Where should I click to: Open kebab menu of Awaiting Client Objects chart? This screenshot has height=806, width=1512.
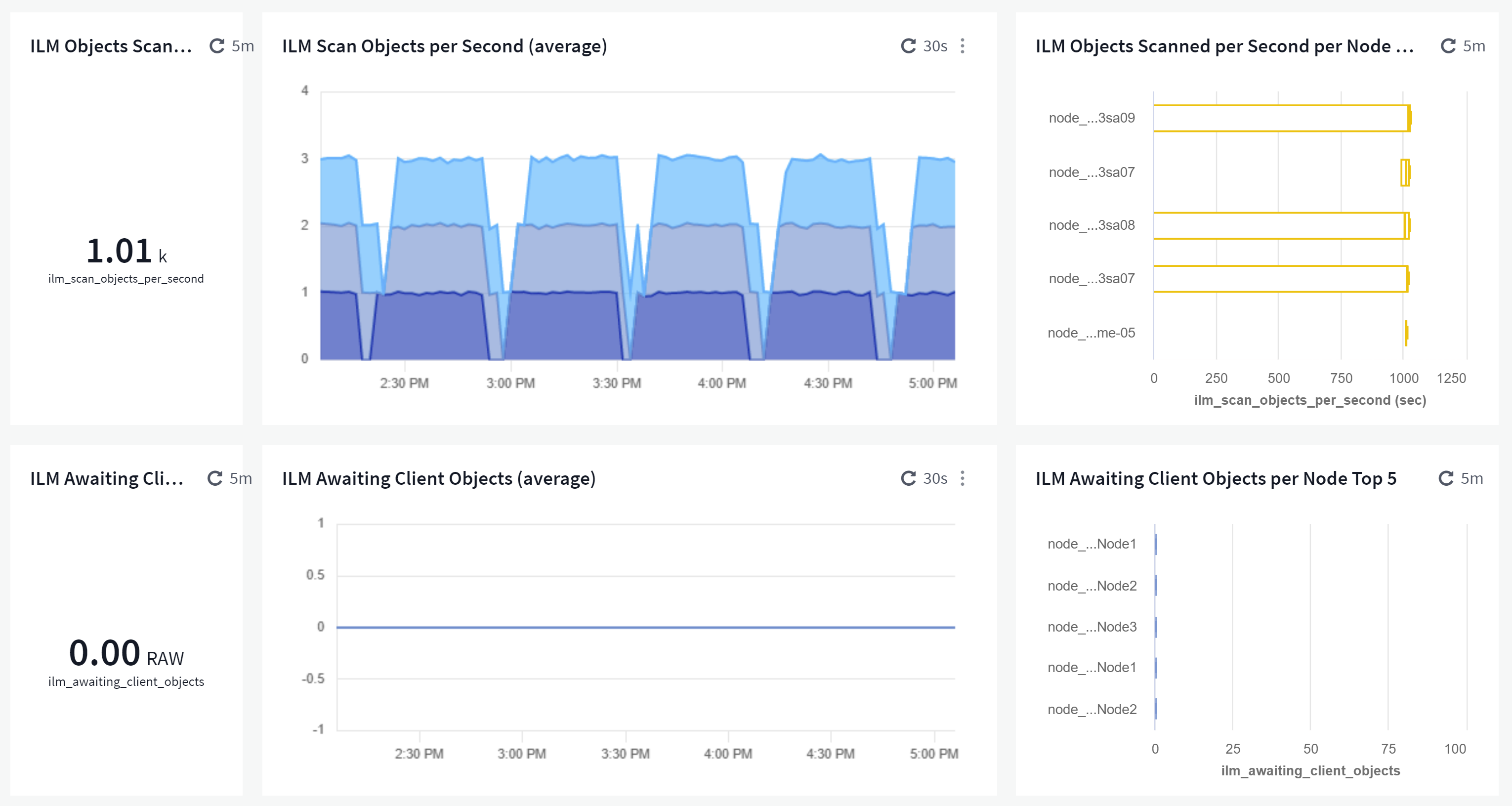coord(963,478)
